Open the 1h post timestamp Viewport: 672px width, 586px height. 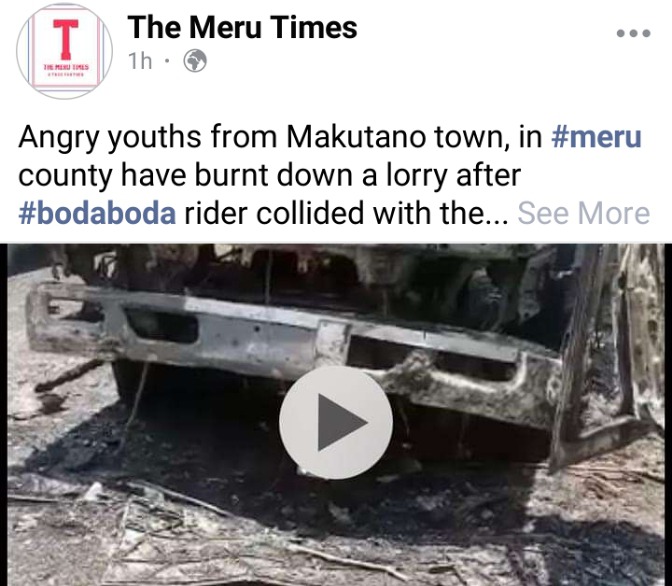pyautogui.click(x=140, y=61)
